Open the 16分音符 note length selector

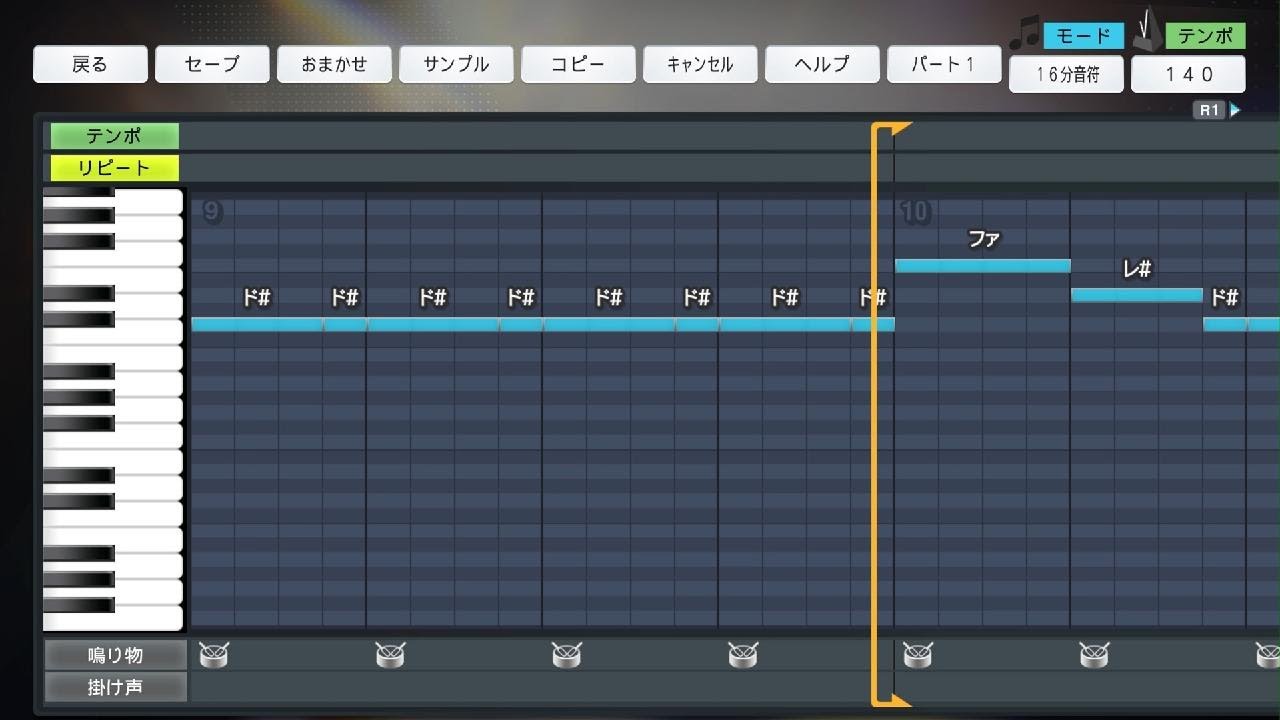[1066, 75]
